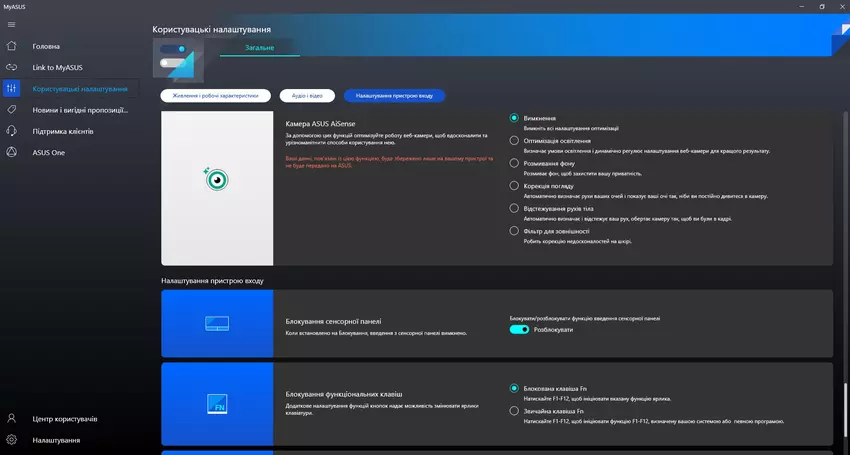Click the Link to MyASUS sidebar icon
This screenshot has height=455, width=850.
11,67
